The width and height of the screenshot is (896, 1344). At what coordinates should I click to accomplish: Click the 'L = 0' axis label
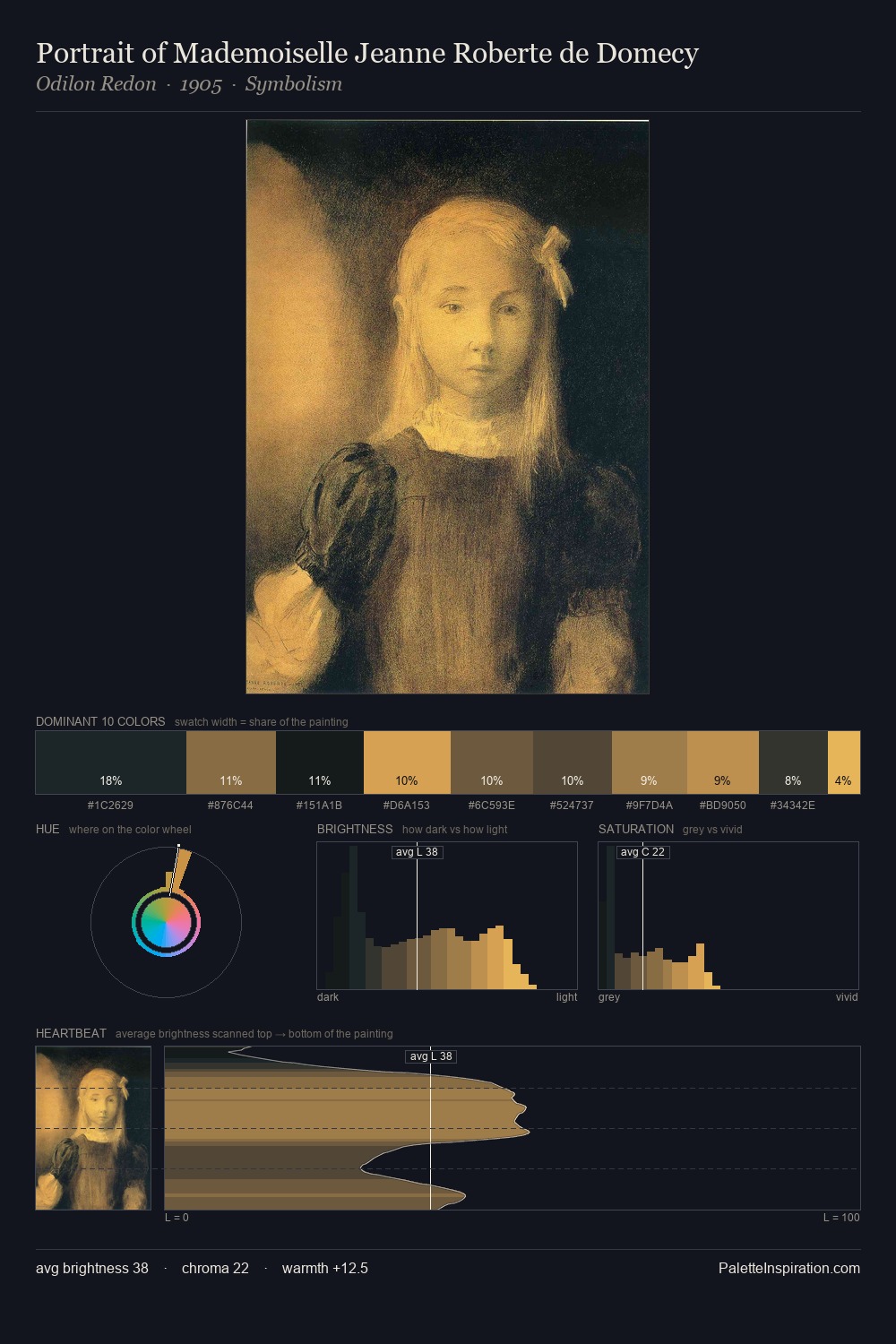[177, 1218]
